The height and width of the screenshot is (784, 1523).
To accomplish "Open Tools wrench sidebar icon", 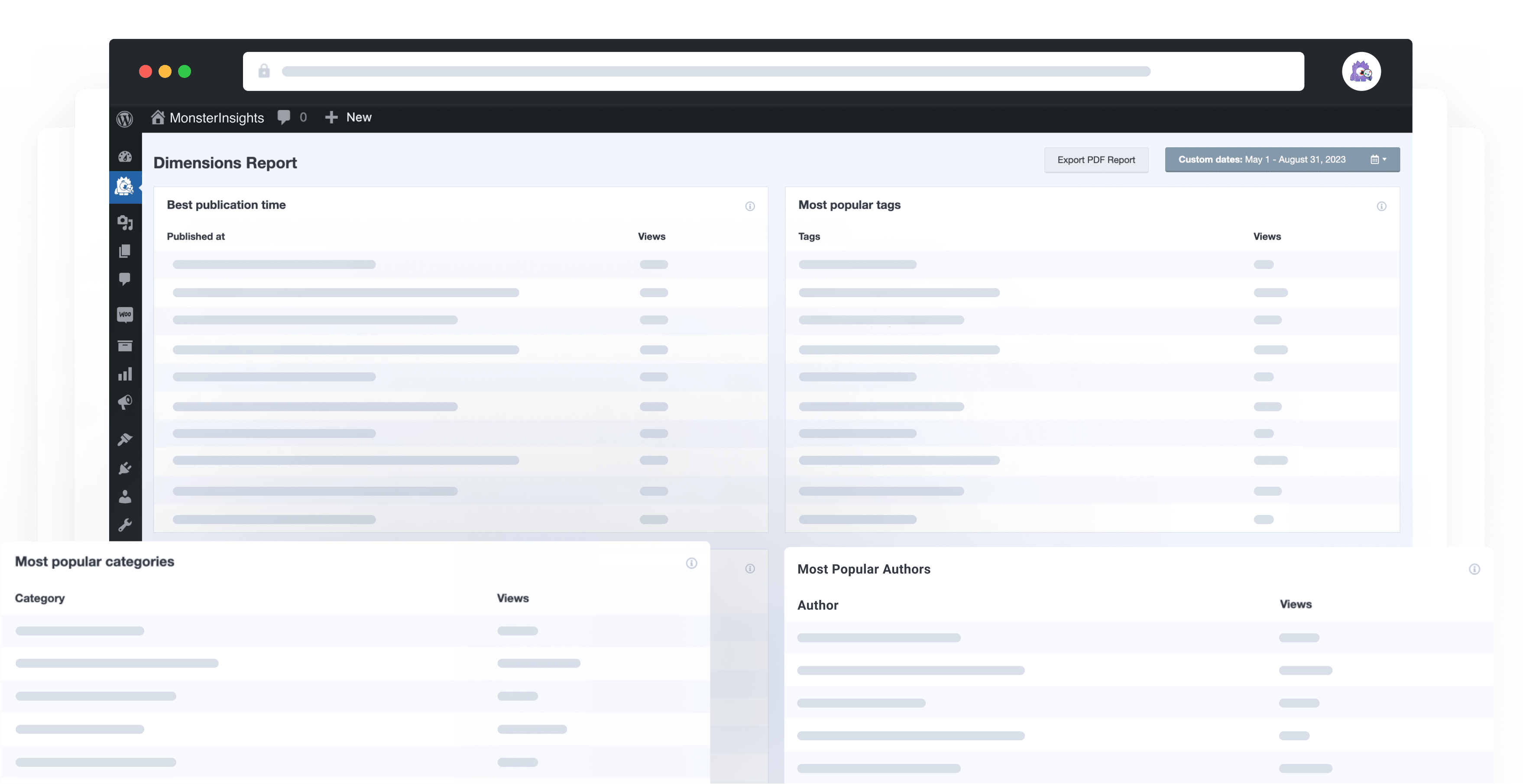I will pos(125,525).
